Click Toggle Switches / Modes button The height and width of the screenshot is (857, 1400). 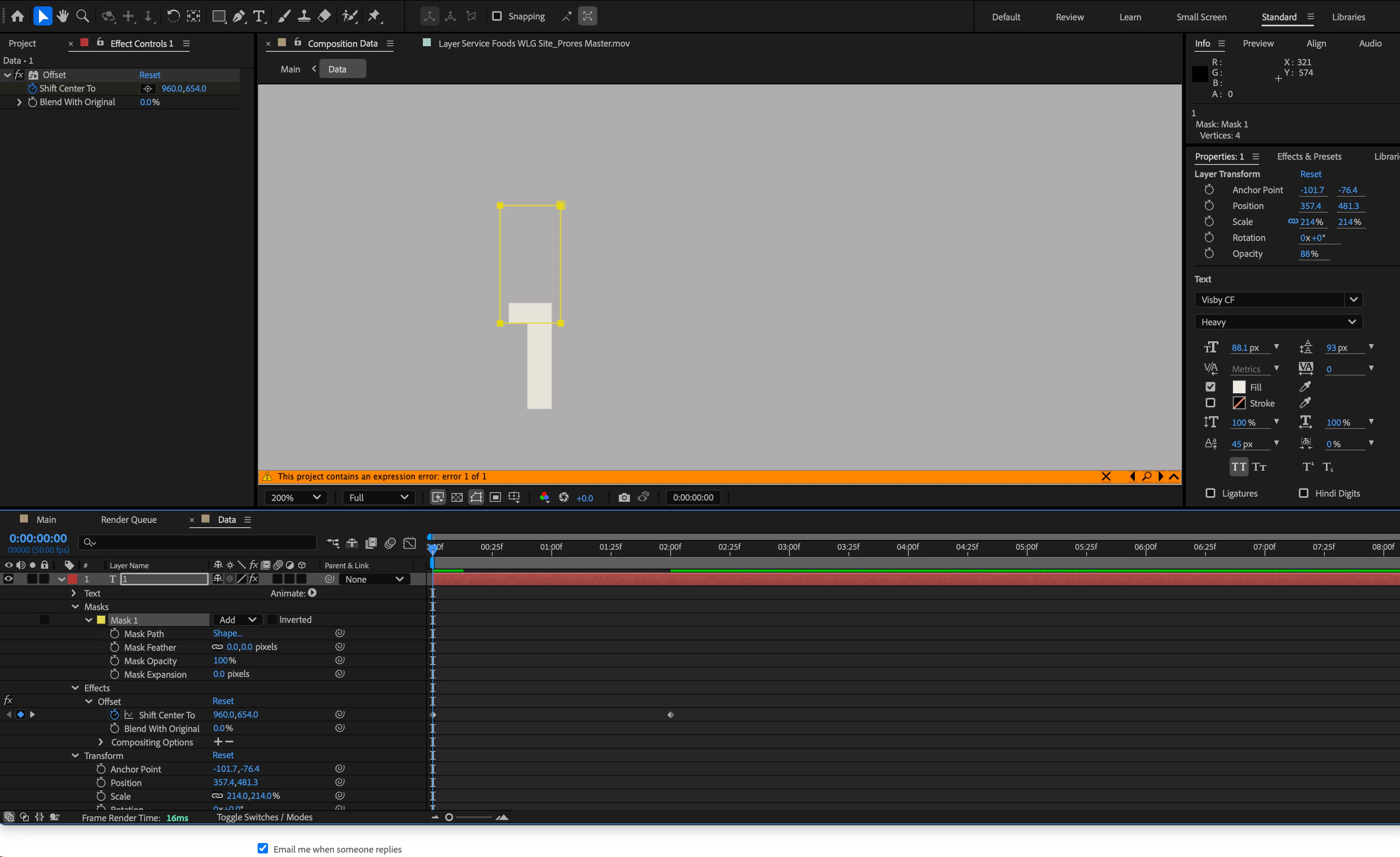pos(264,817)
